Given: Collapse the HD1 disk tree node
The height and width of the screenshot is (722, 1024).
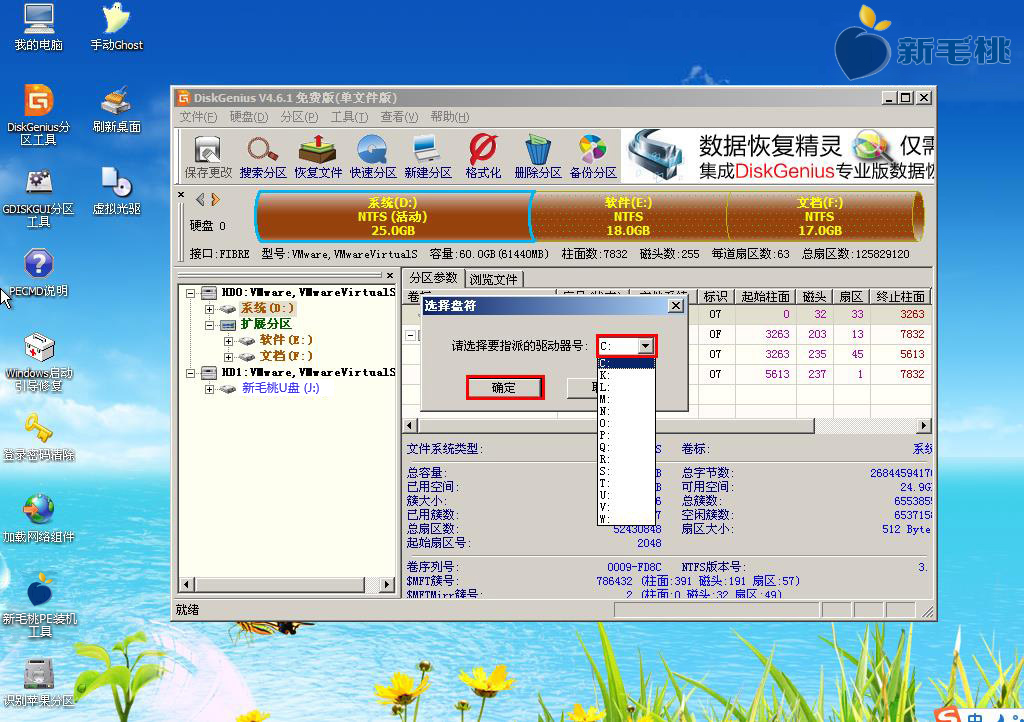Looking at the screenshot, I should pyautogui.click(x=191, y=373).
